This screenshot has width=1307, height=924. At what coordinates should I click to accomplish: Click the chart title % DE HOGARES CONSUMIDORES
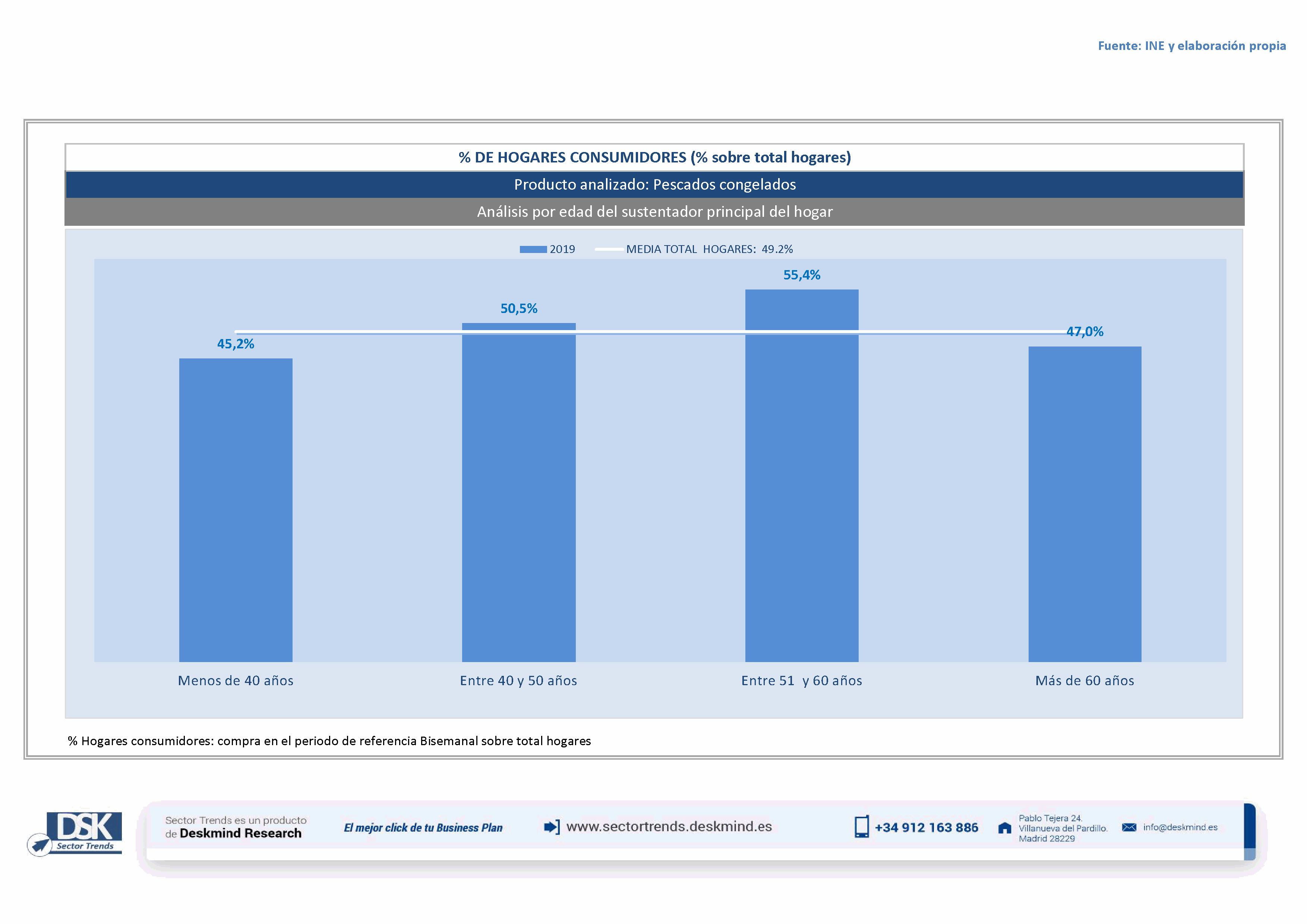pos(655,158)
